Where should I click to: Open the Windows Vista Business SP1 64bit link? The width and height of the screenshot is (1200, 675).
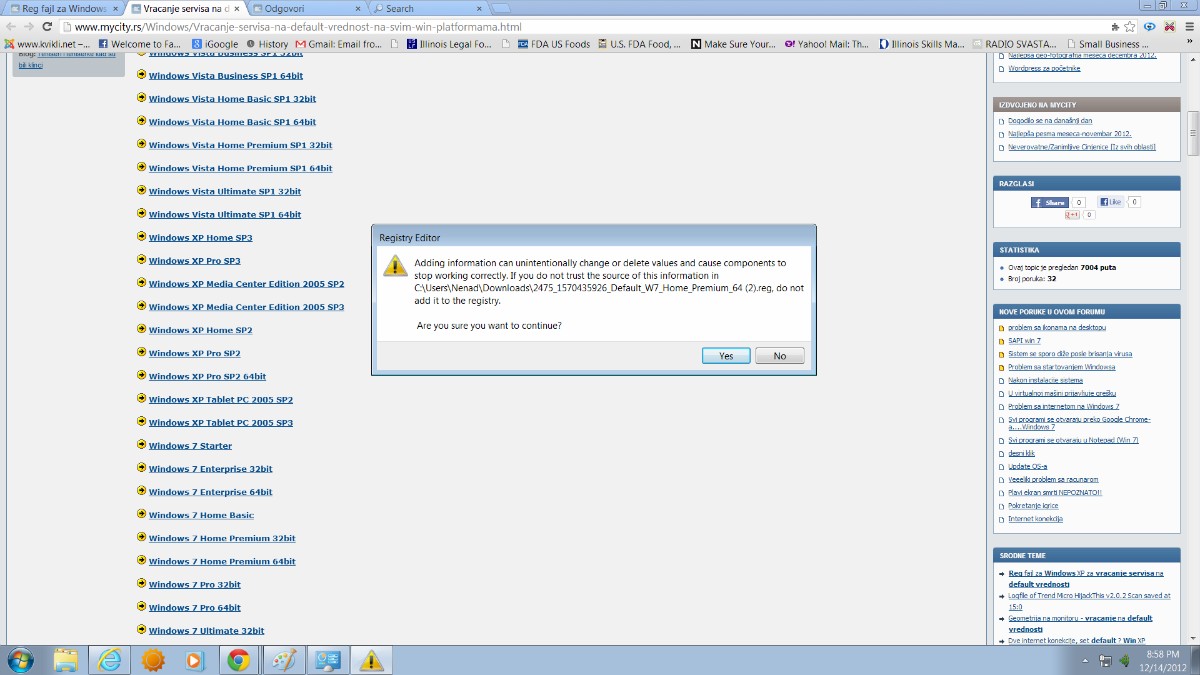[x=226, y=76]
